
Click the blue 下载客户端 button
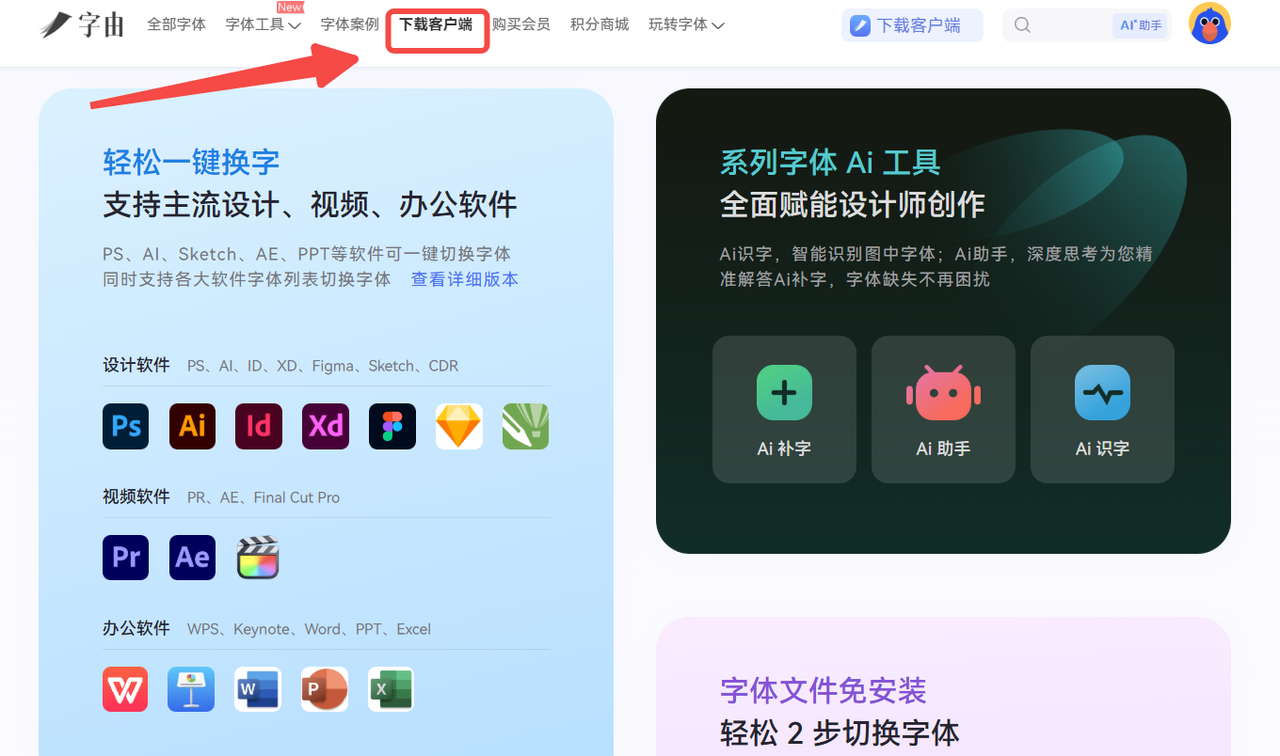click(912, 25)
